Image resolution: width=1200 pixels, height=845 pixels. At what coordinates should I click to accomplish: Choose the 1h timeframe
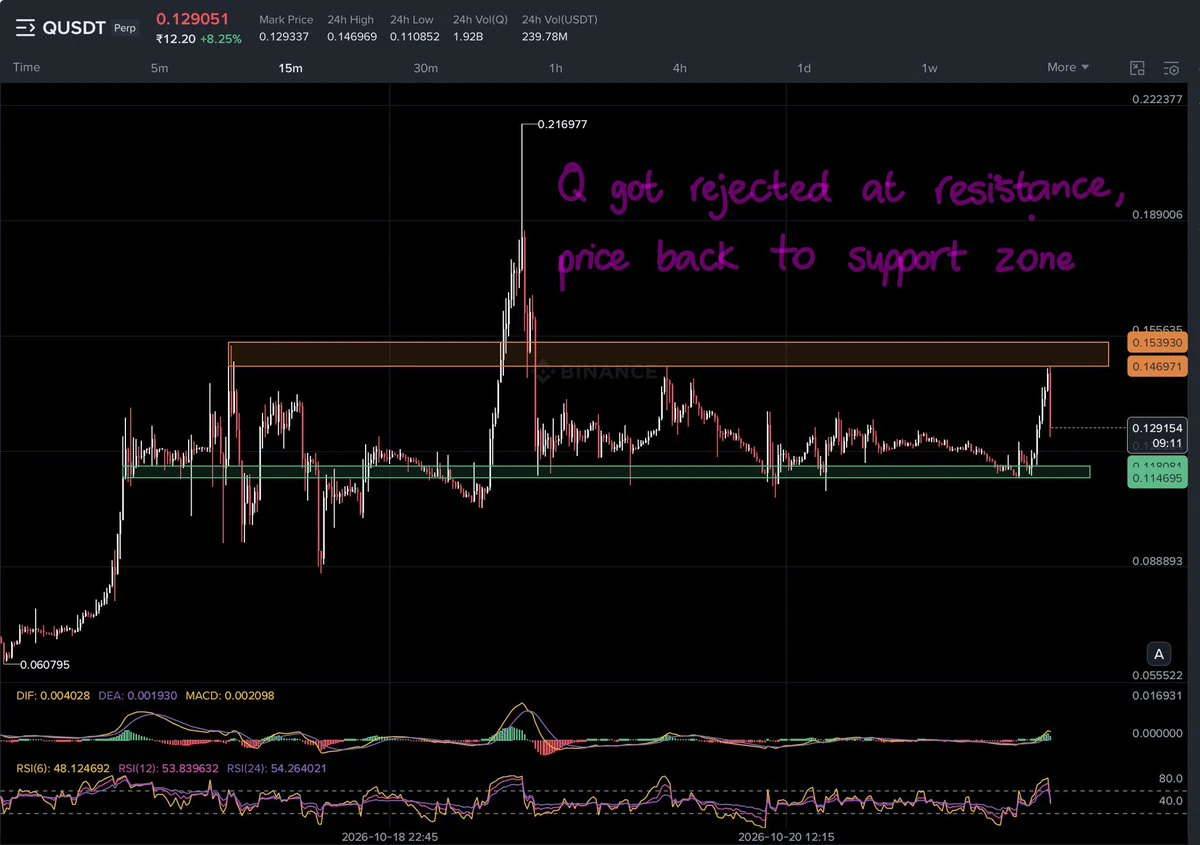556,68
